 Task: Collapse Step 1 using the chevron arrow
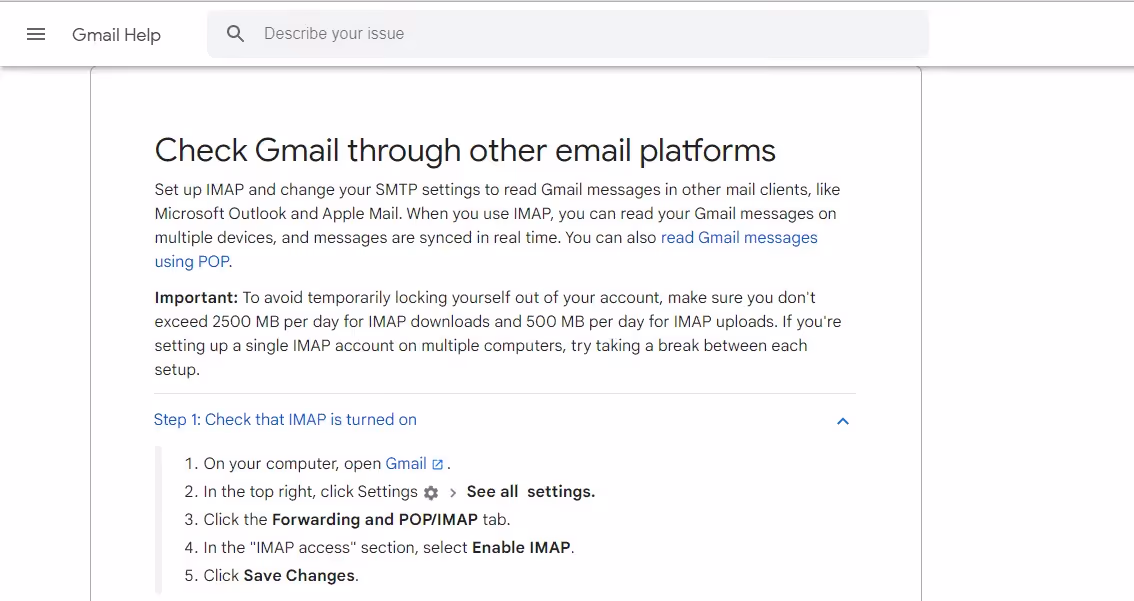coord(843,421)
